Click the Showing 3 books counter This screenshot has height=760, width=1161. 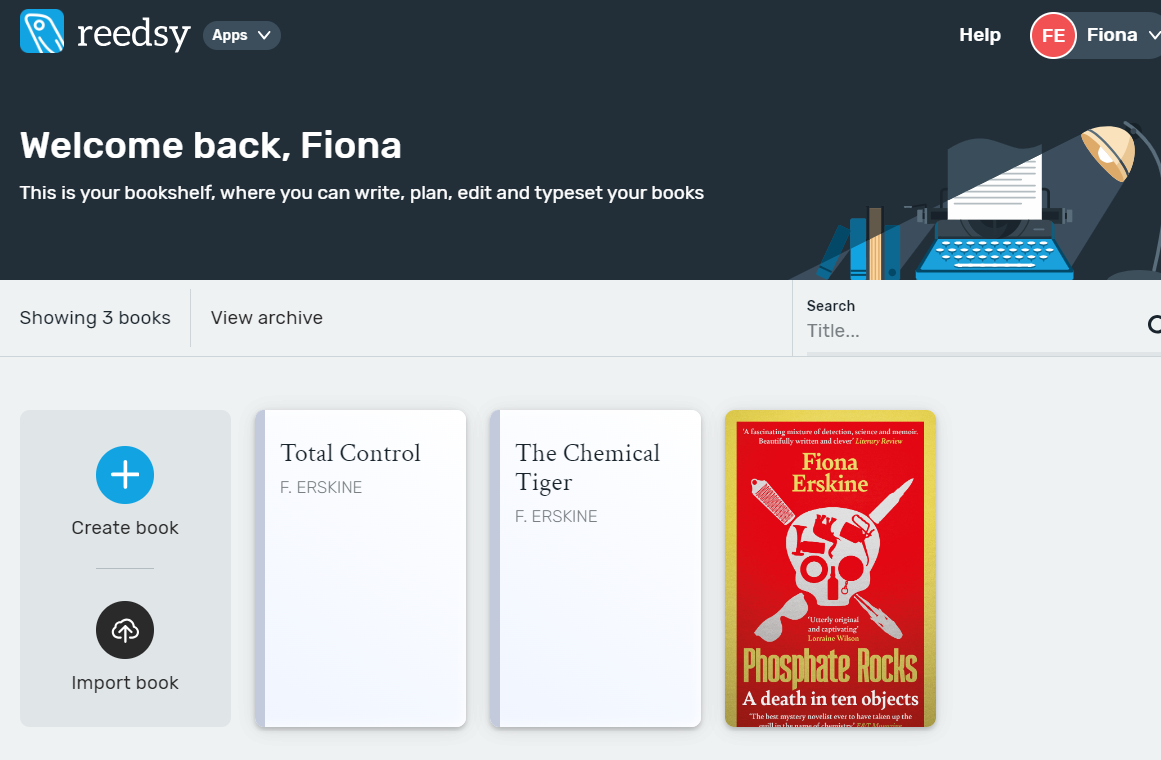tap(95, 318)
